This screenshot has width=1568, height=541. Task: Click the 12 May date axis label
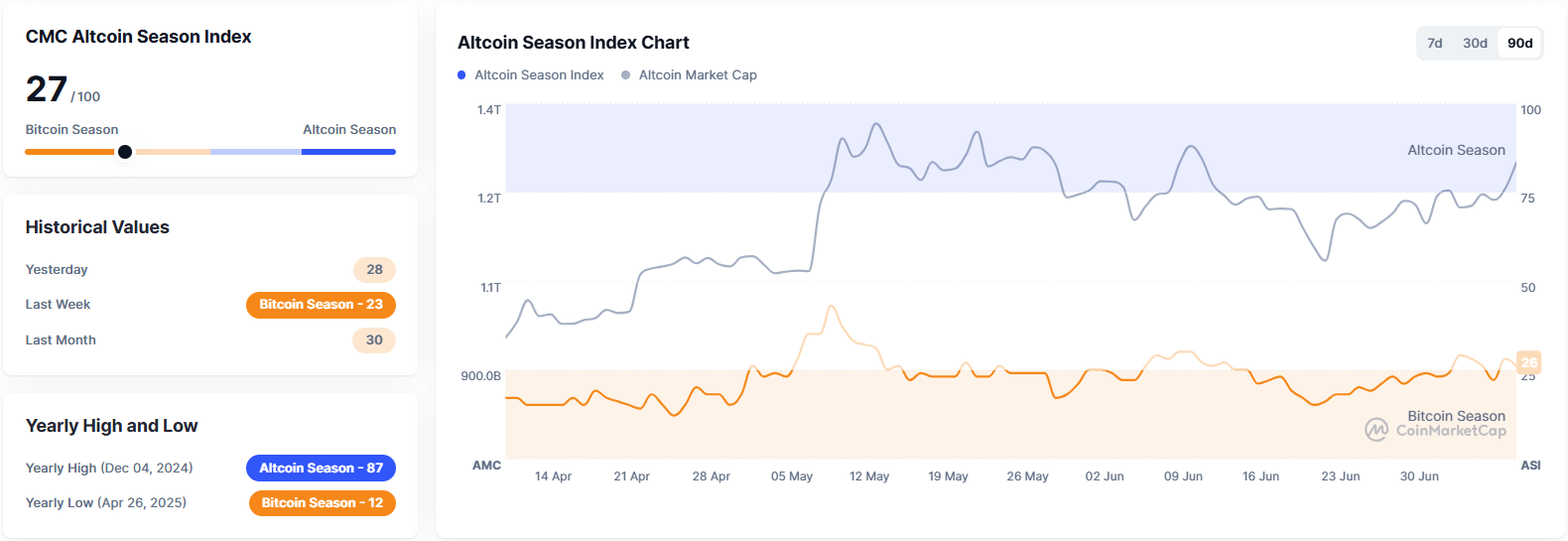point(868,476)
